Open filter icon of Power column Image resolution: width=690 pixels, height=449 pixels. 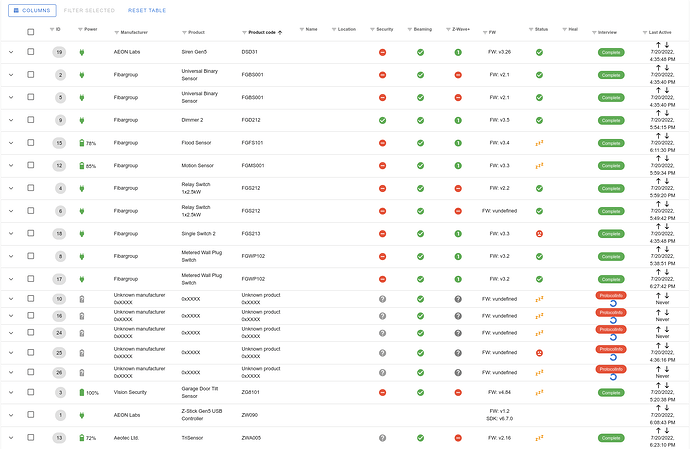tap(80, 29)
